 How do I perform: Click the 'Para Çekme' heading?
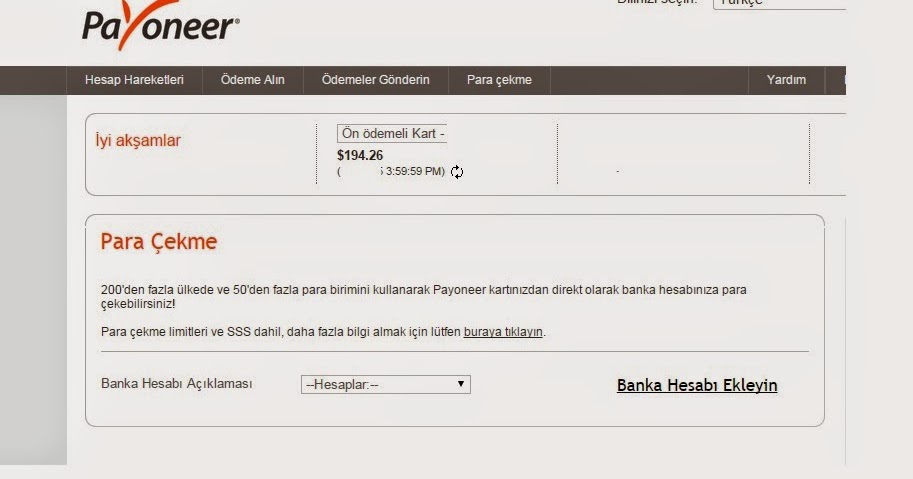(158, 242)
